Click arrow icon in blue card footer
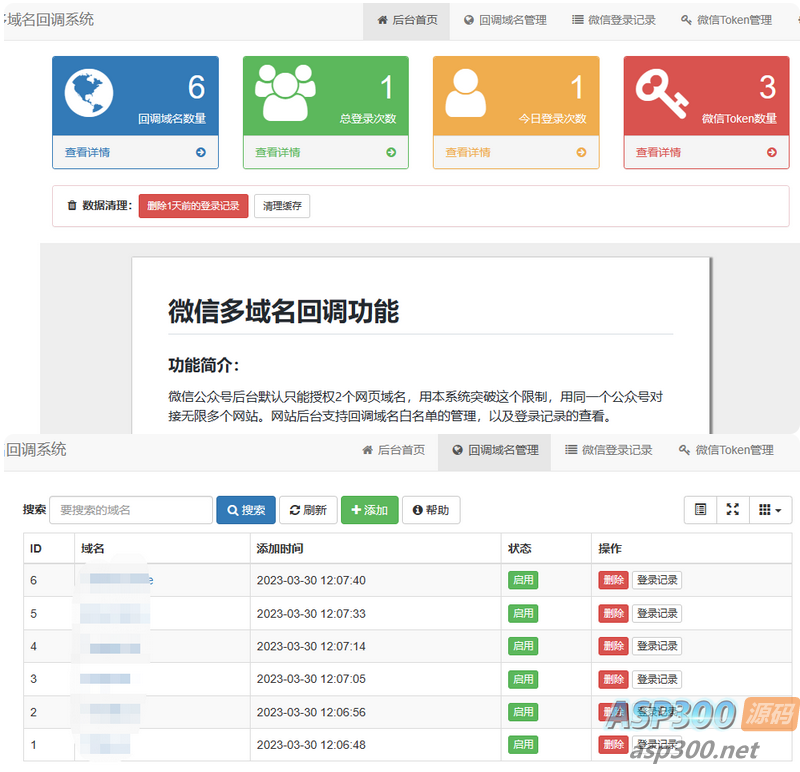The width and height of the screenshot is (800, 772). [200, 152]
